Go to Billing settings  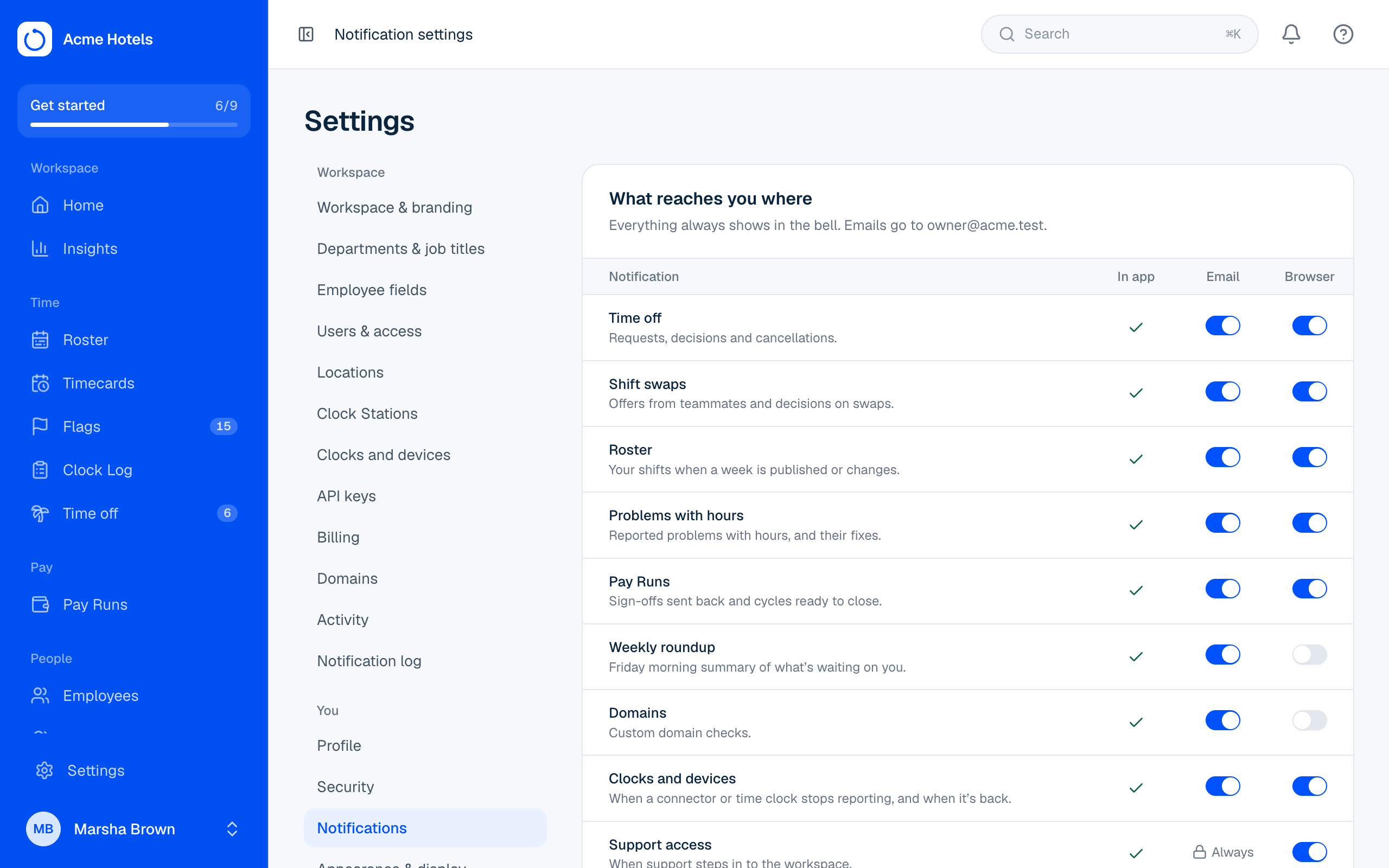point(425,537)
